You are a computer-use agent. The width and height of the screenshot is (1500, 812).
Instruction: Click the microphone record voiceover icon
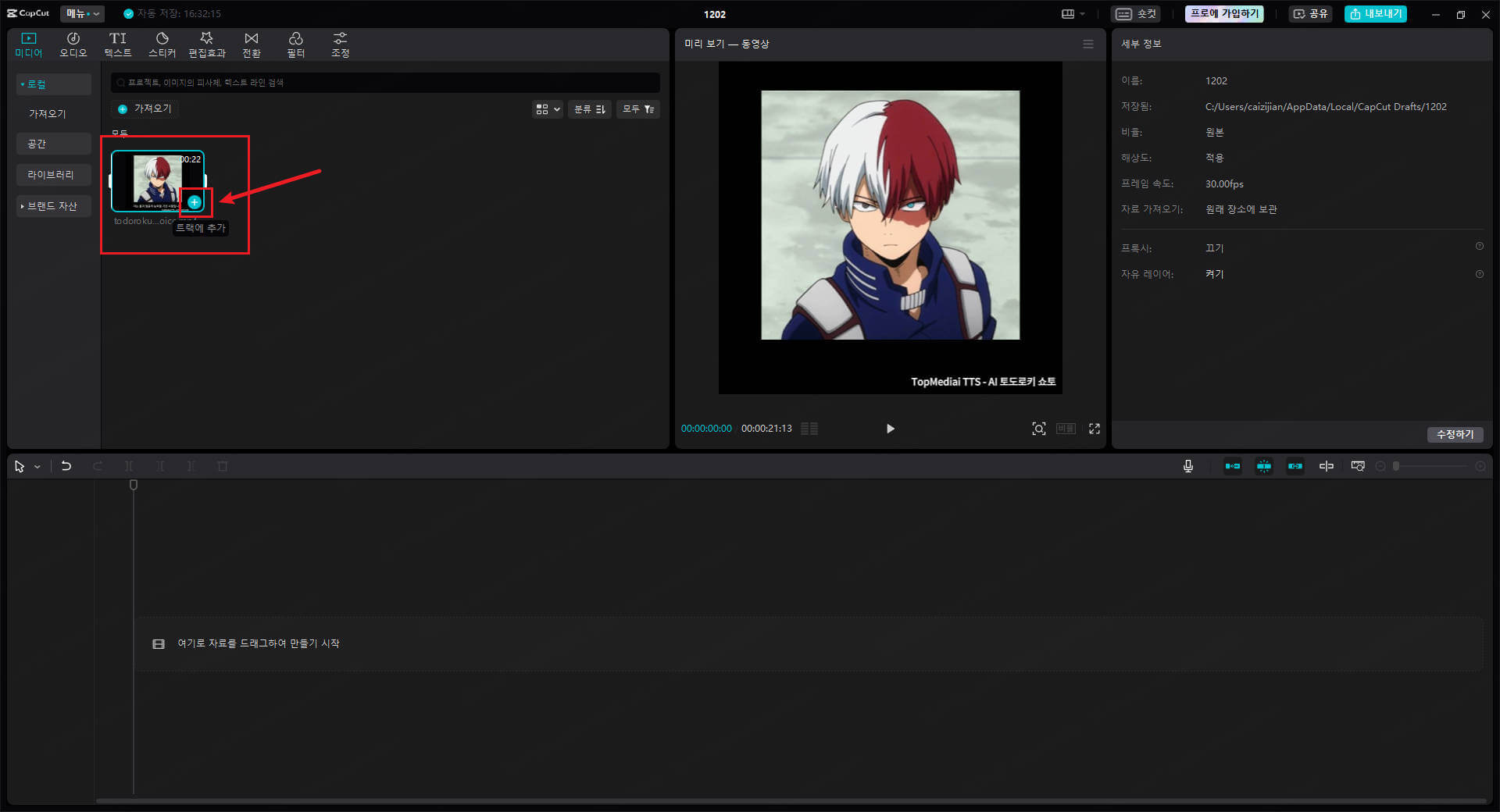(1188, 466)
